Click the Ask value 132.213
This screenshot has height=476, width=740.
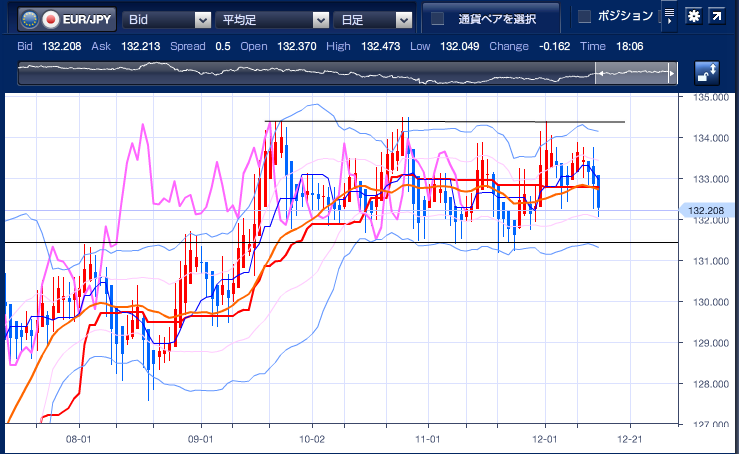pyautogui.click(x=141, y=46)
